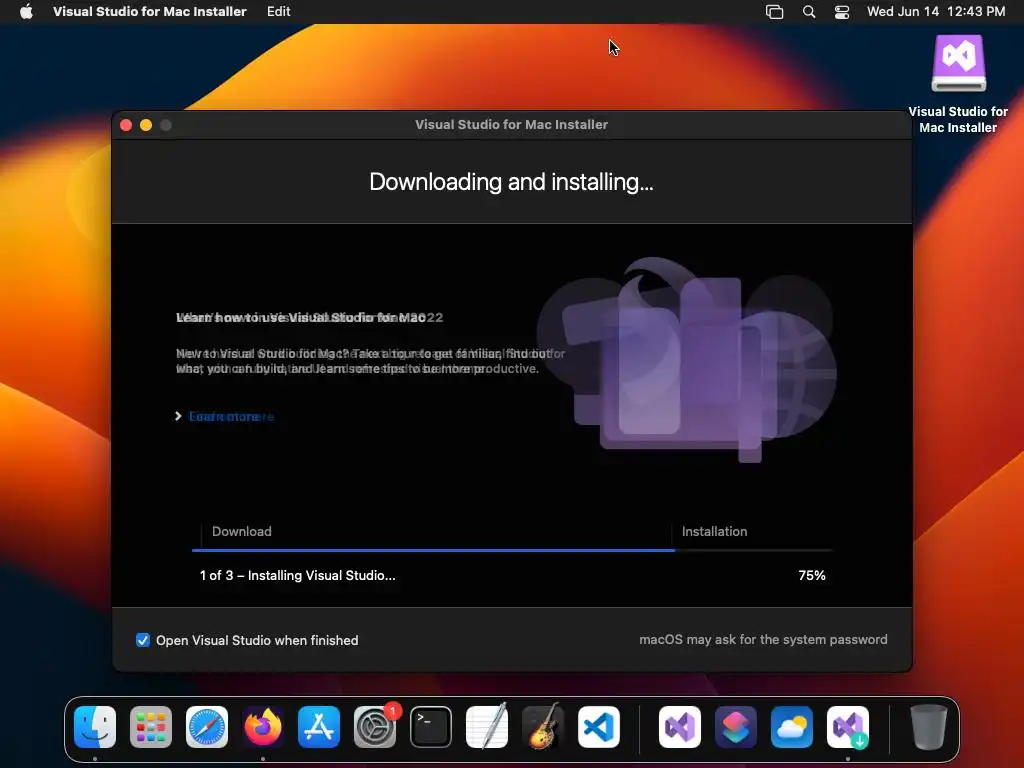
Task: Open System Settings with notification badge
Action: pos(375,727)
